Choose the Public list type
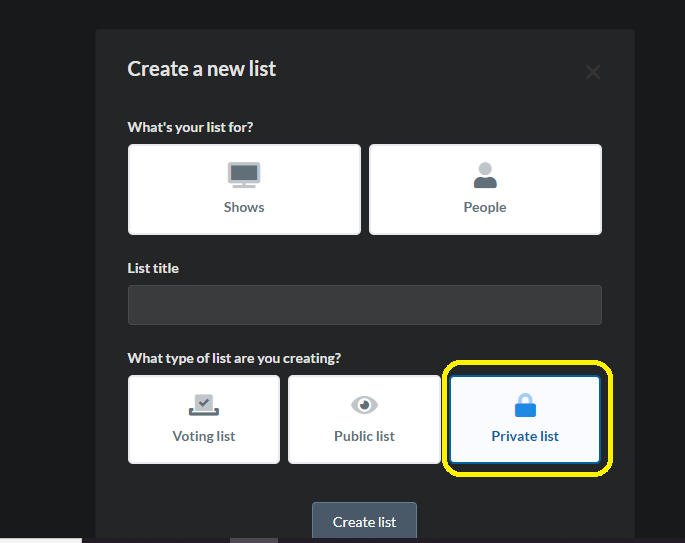The width and height of the screenshot is (685, 543). (364, 419)
